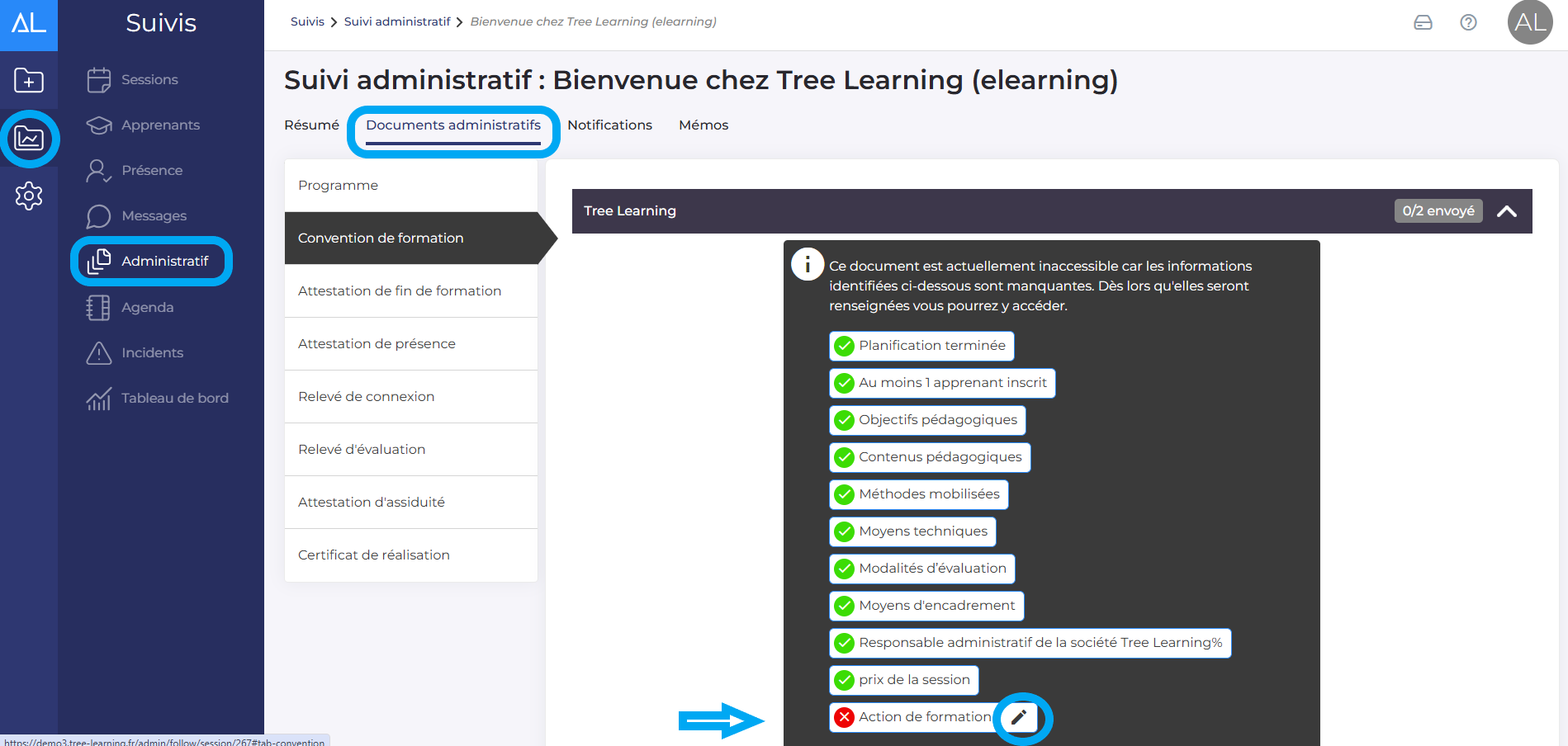Collapse the Tree Learning panel chevron
1568x746 pixels.
click(x=1506, y=211)
